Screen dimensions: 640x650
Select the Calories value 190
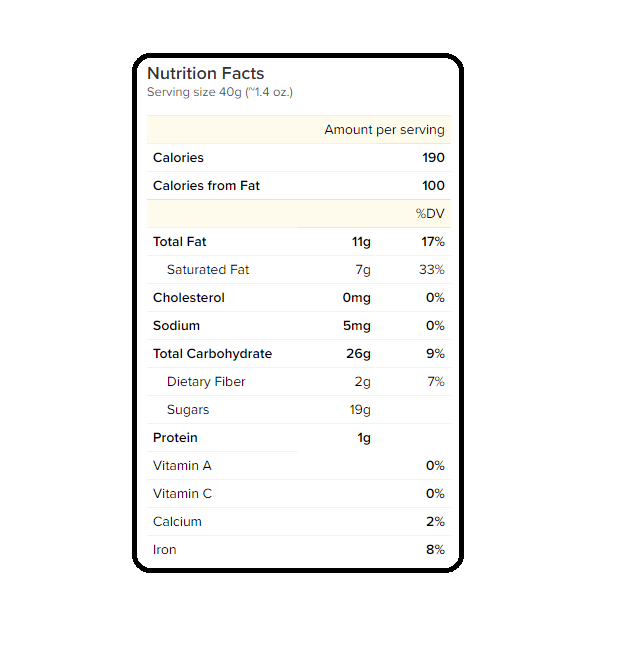[x=433, y=158]
